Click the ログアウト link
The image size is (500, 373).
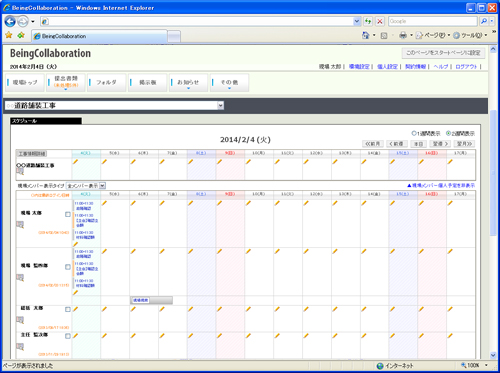[466, 67]
